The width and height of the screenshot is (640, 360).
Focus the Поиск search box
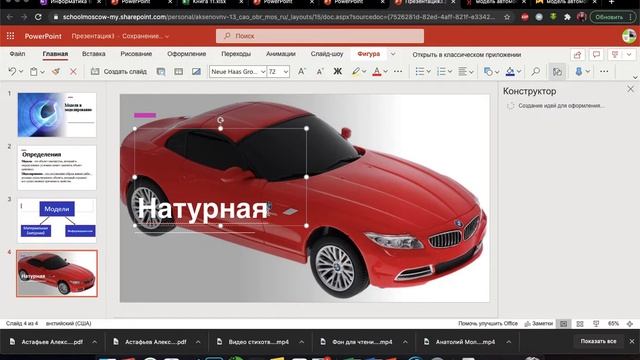tap(320, 36)
